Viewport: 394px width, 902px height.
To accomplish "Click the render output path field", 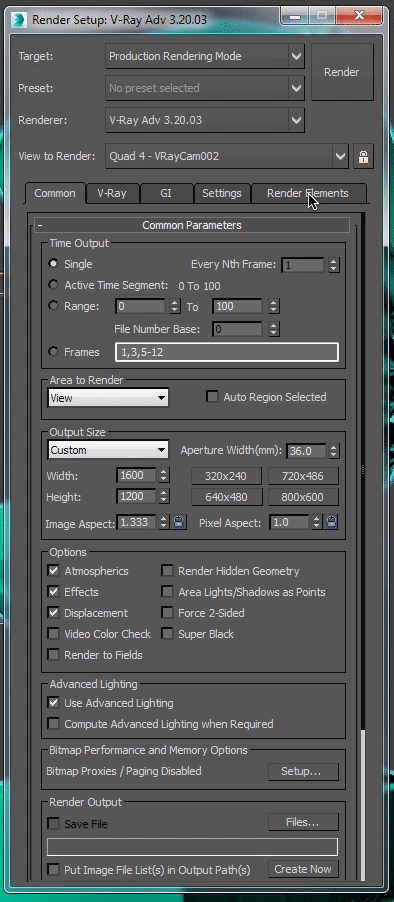I will coord(193,847).
